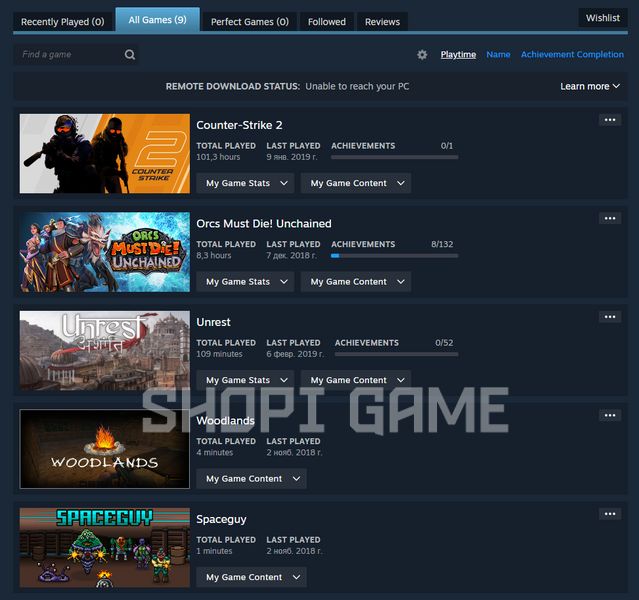639x600 pixels.
Task: Expand Orcs Must Die! My Game Stats
Action: (245, 282)
